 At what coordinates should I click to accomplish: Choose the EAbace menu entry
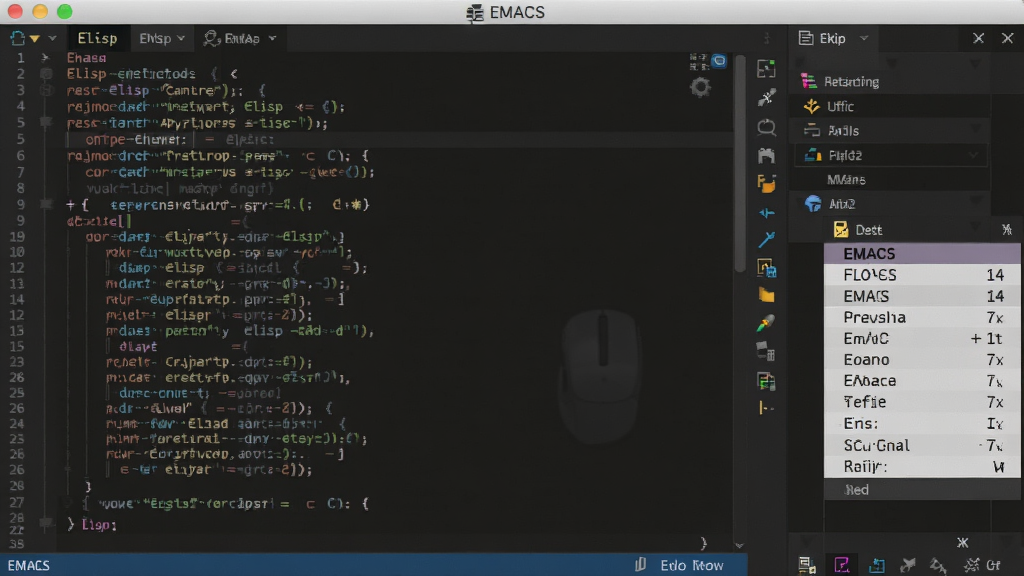[x=921, y=381]
